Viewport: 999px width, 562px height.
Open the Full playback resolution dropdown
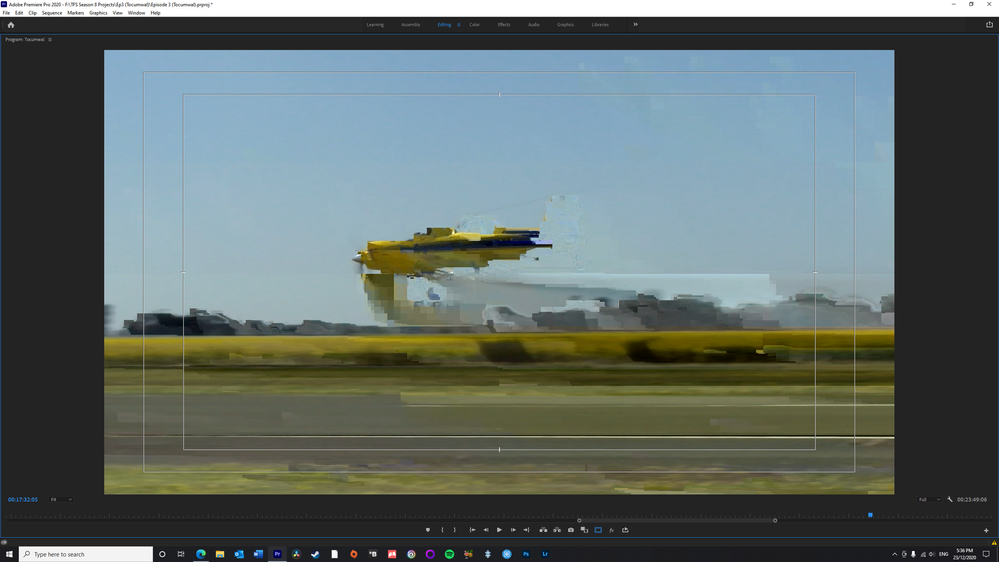click(929, 499)
